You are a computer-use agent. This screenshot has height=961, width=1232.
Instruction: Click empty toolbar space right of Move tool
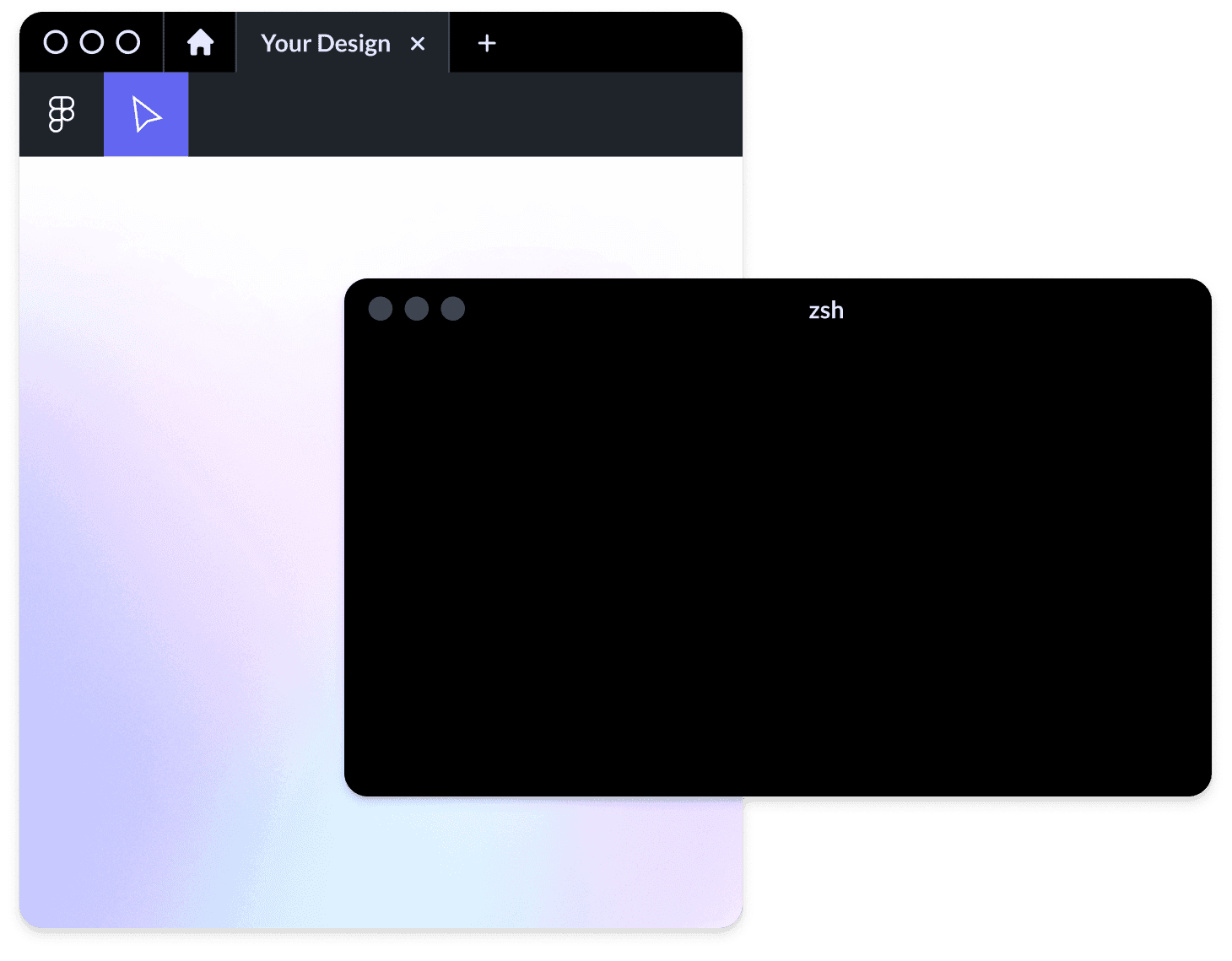coord(464,115)
